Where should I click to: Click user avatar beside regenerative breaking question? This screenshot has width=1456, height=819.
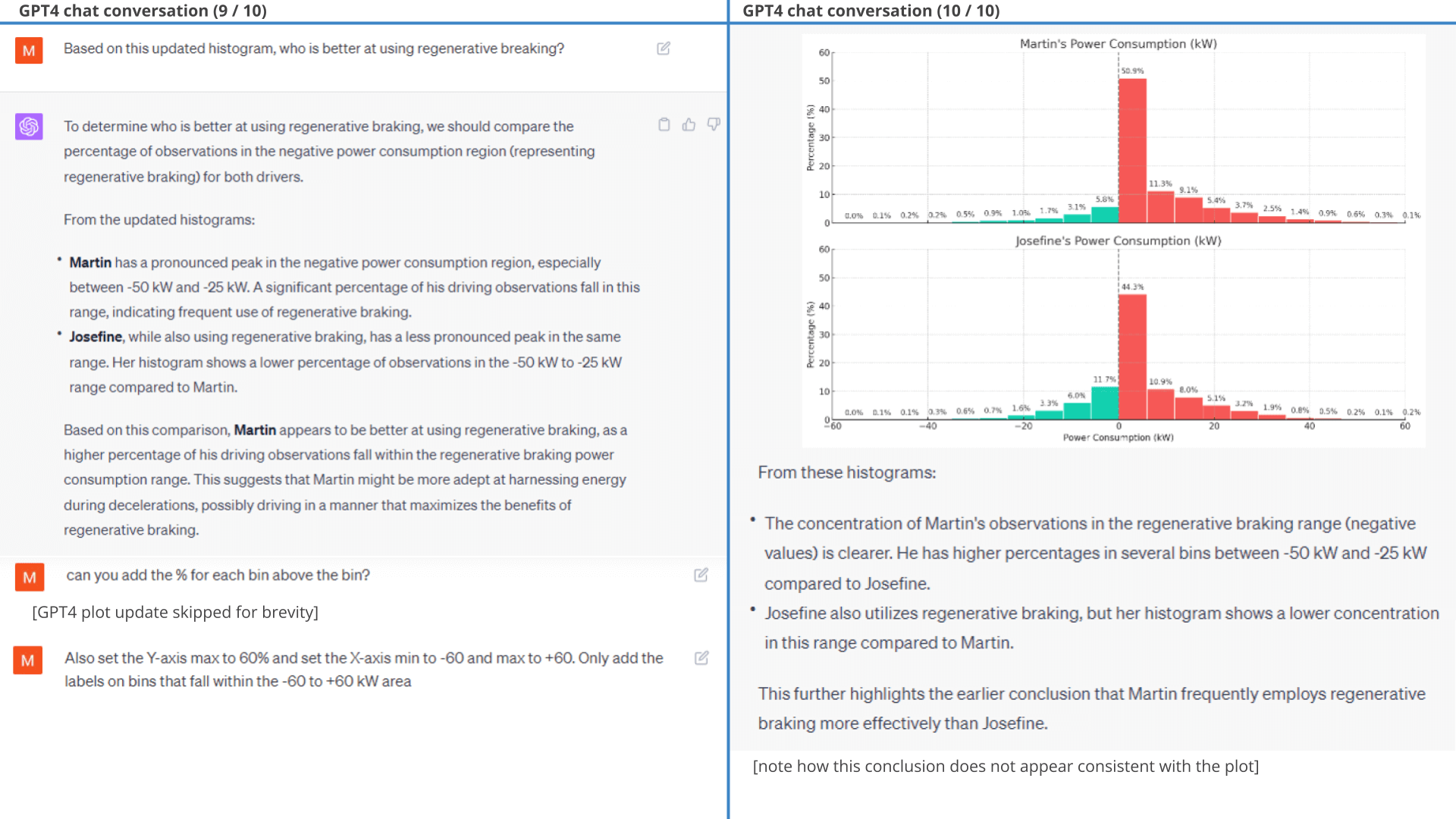[29, 51]
